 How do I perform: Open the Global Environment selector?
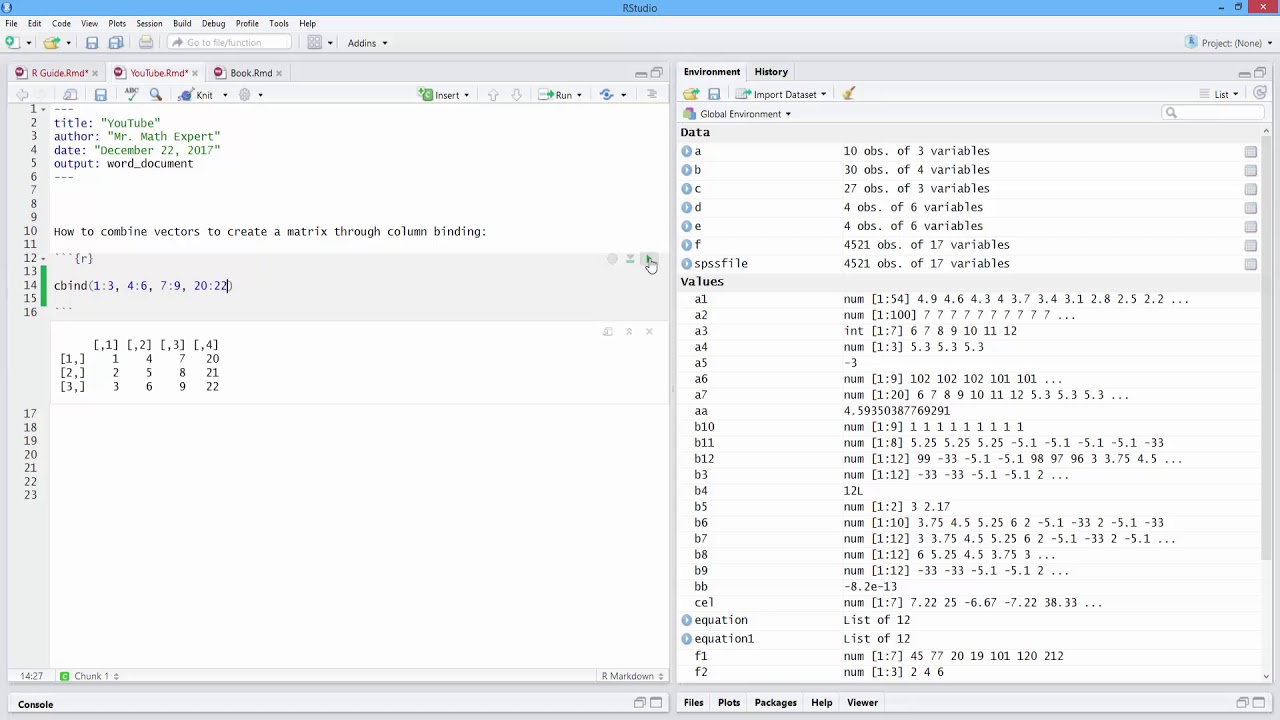[x=738, y=114]
